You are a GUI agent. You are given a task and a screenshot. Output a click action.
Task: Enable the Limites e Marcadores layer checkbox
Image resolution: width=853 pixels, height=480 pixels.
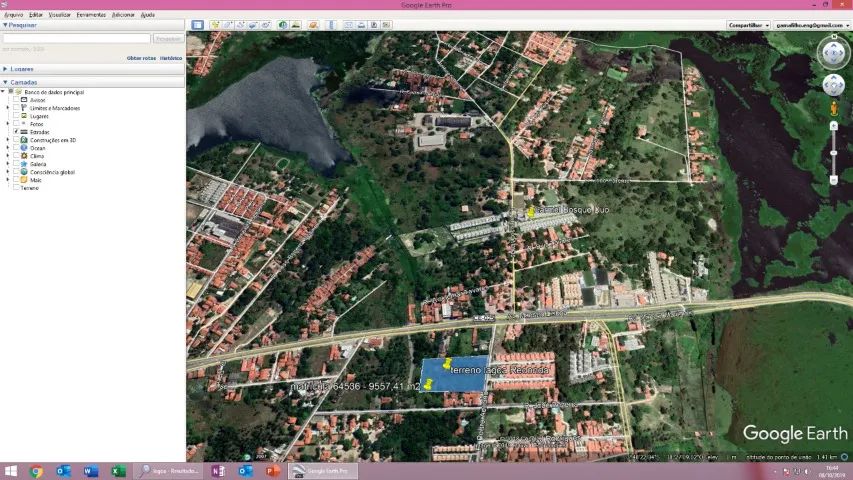point(16,108)
